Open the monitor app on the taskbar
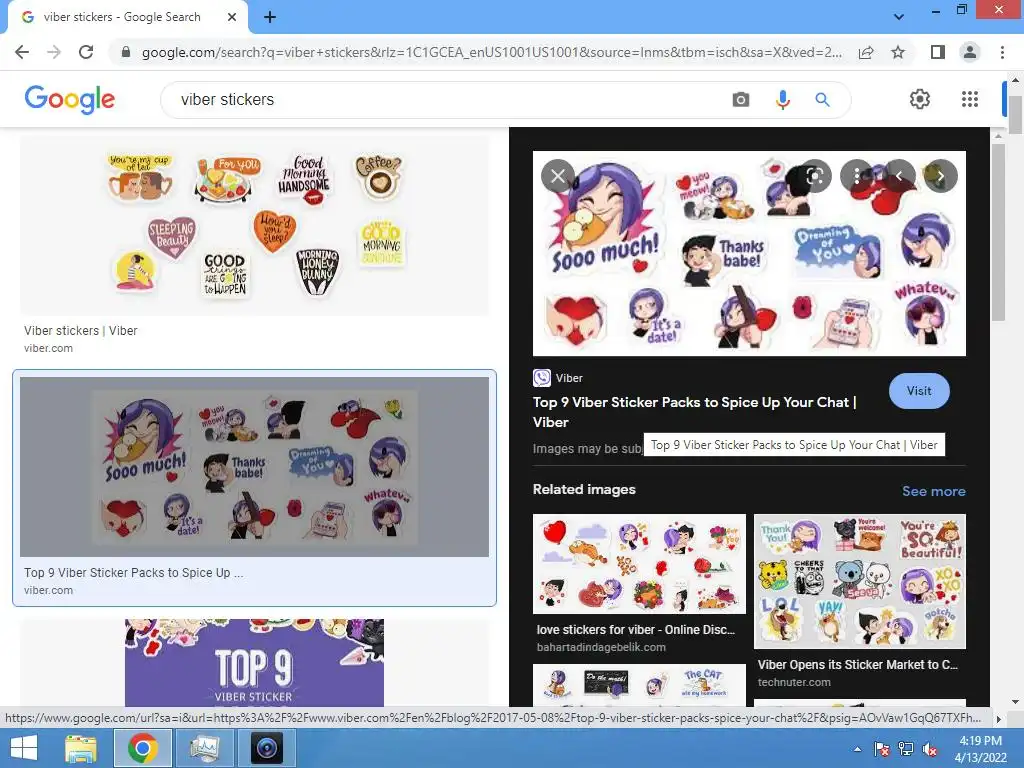This screenshot has height=768, width=1024. pyautogui.click(x=204, y=748)
